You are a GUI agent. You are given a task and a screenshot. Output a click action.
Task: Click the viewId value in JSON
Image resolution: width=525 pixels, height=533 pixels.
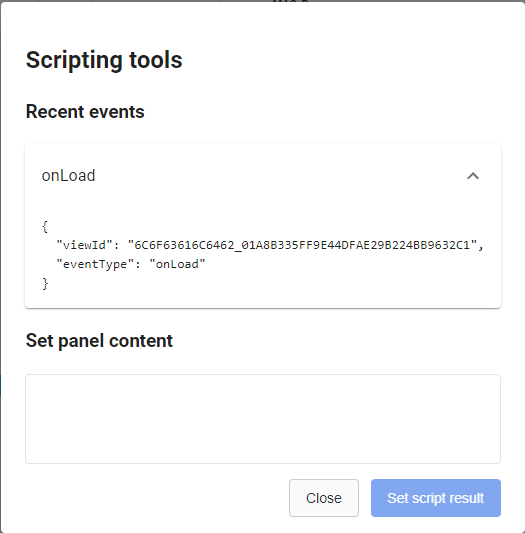[303, 245]
